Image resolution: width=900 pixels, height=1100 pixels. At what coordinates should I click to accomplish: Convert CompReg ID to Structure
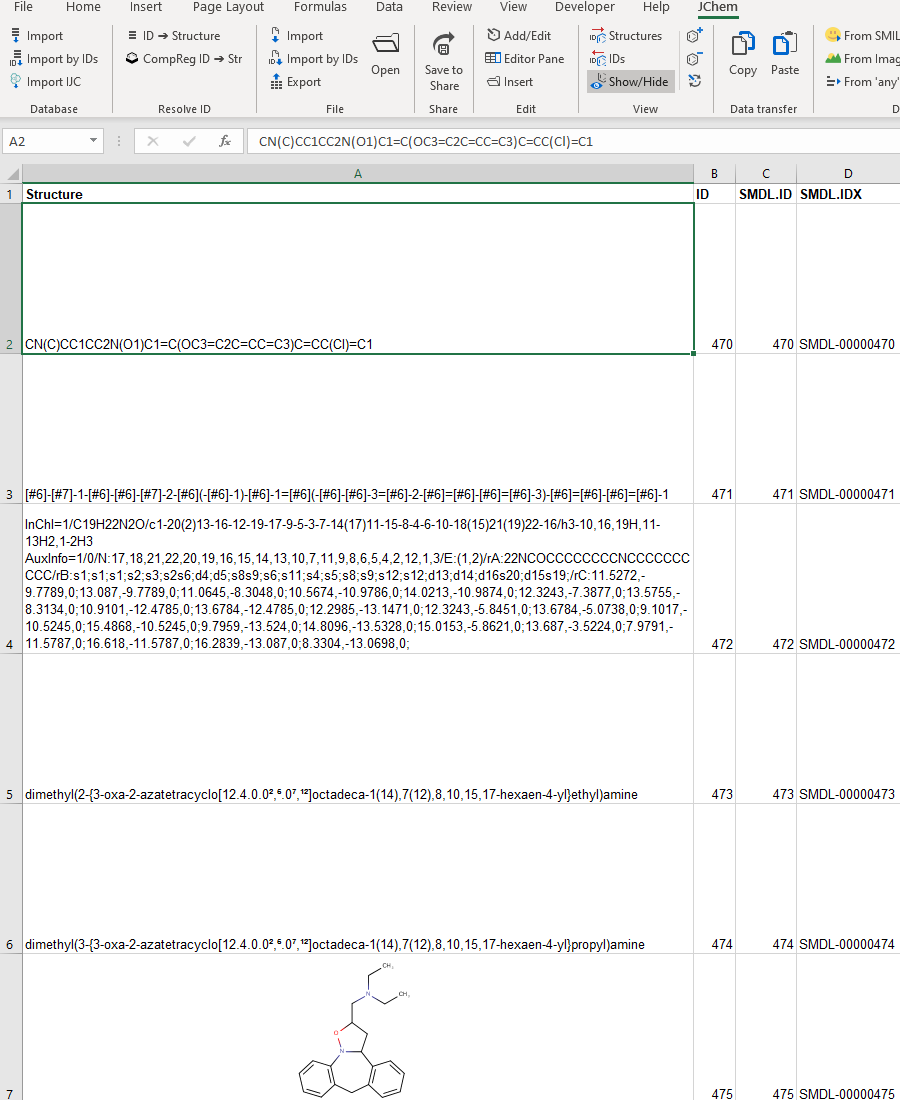tap(185, 59)
